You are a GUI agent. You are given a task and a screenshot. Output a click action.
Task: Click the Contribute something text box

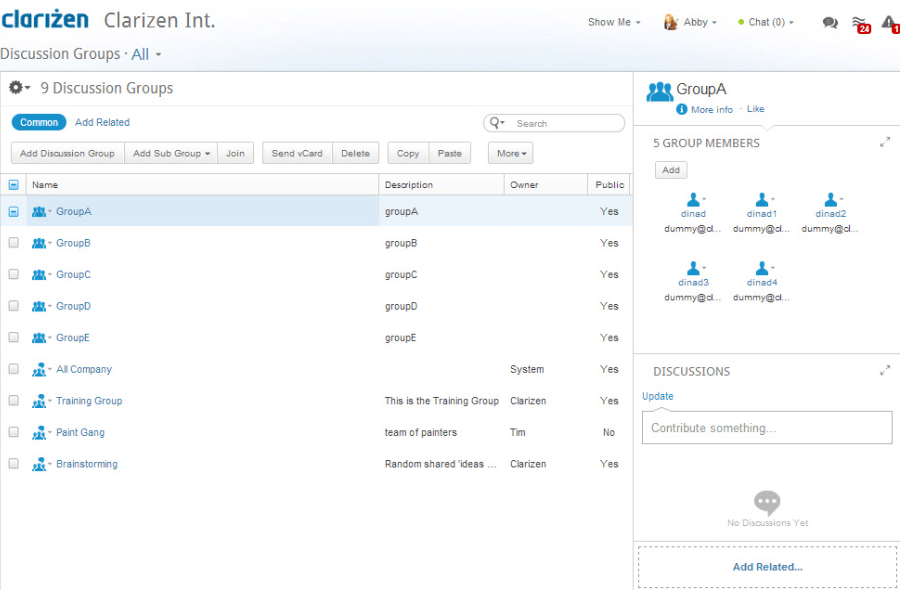(x=766, y=428)
